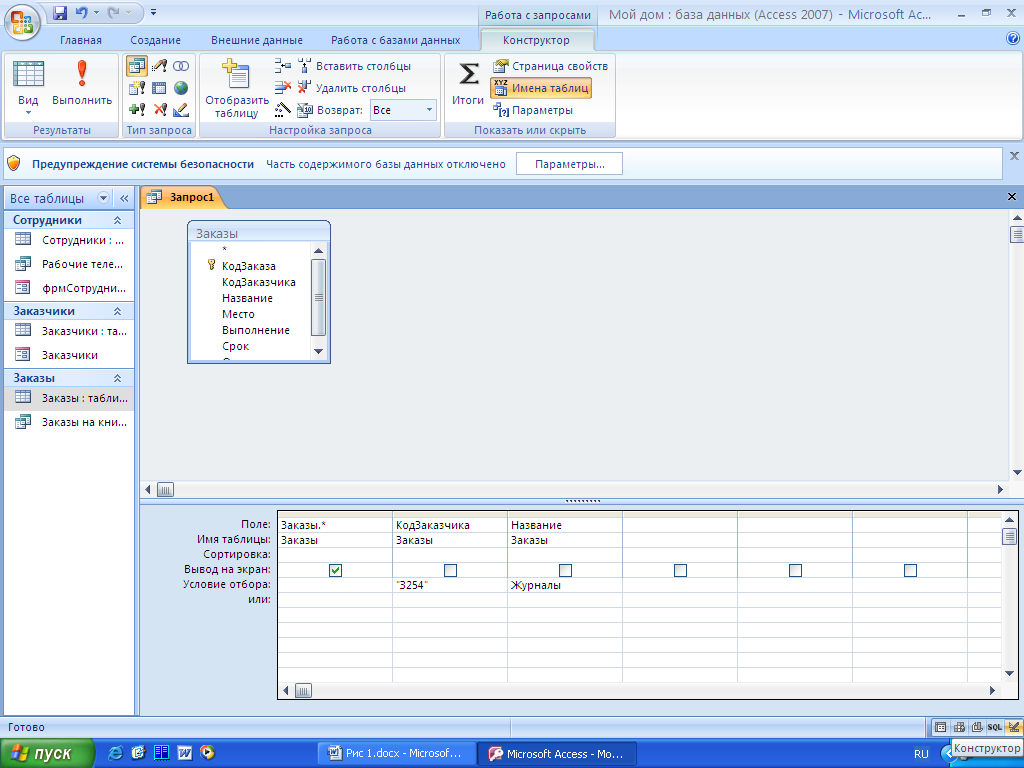Collapse the navigation pane with double chevron
1024x768 pixels.
coord(124,198)
